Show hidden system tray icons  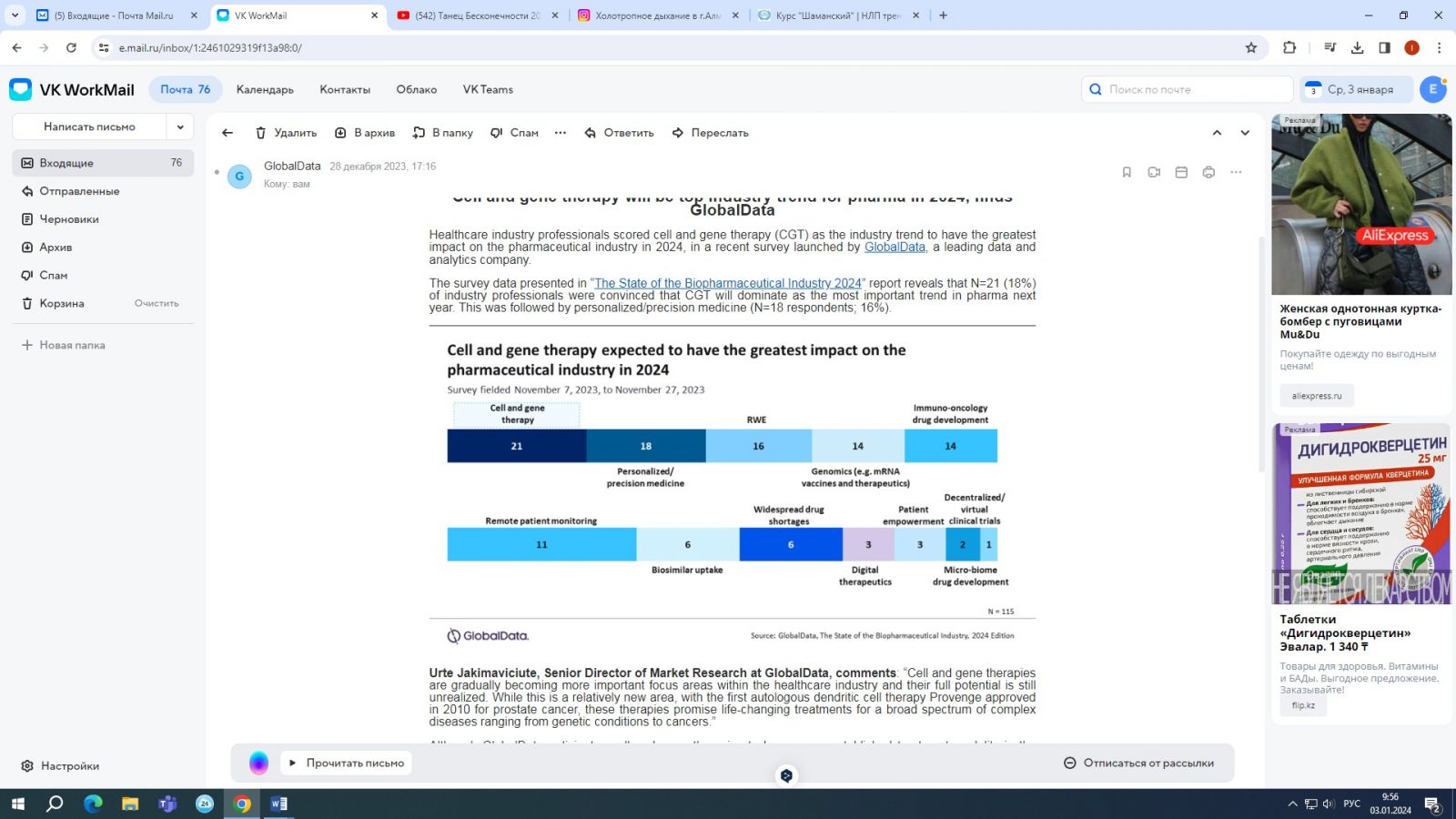click(1292, 804)
